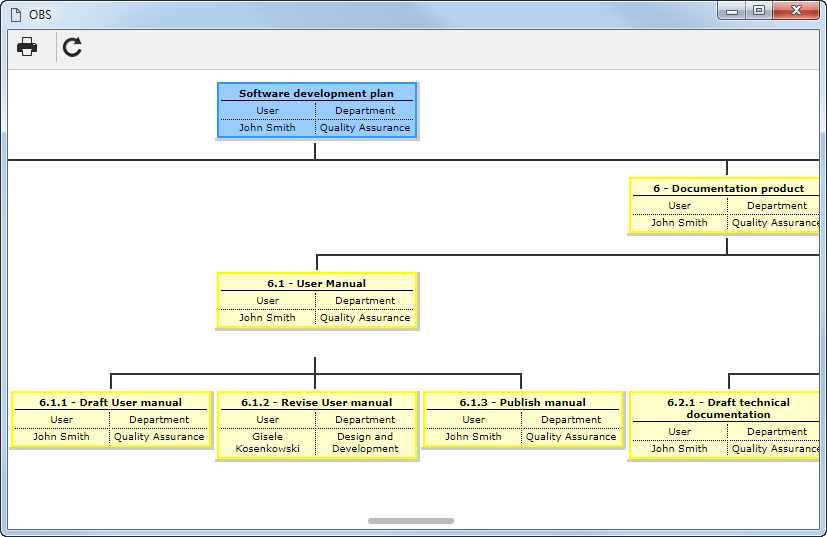Viewport: 827px width, 537px height.
Task: Refresh the OBS diagram
Action: [x=72, y=47]
